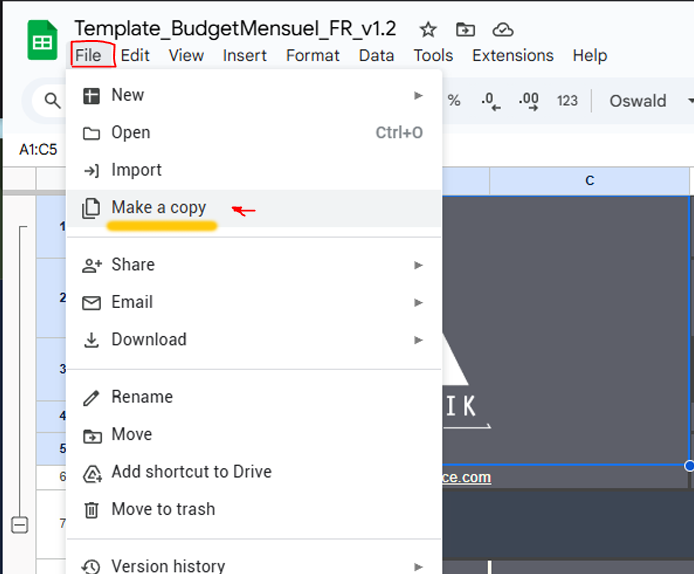694x574 pixels.
Task: Click the increase decimal places icon
Action: pyautogui.click(x=528, y=100)
